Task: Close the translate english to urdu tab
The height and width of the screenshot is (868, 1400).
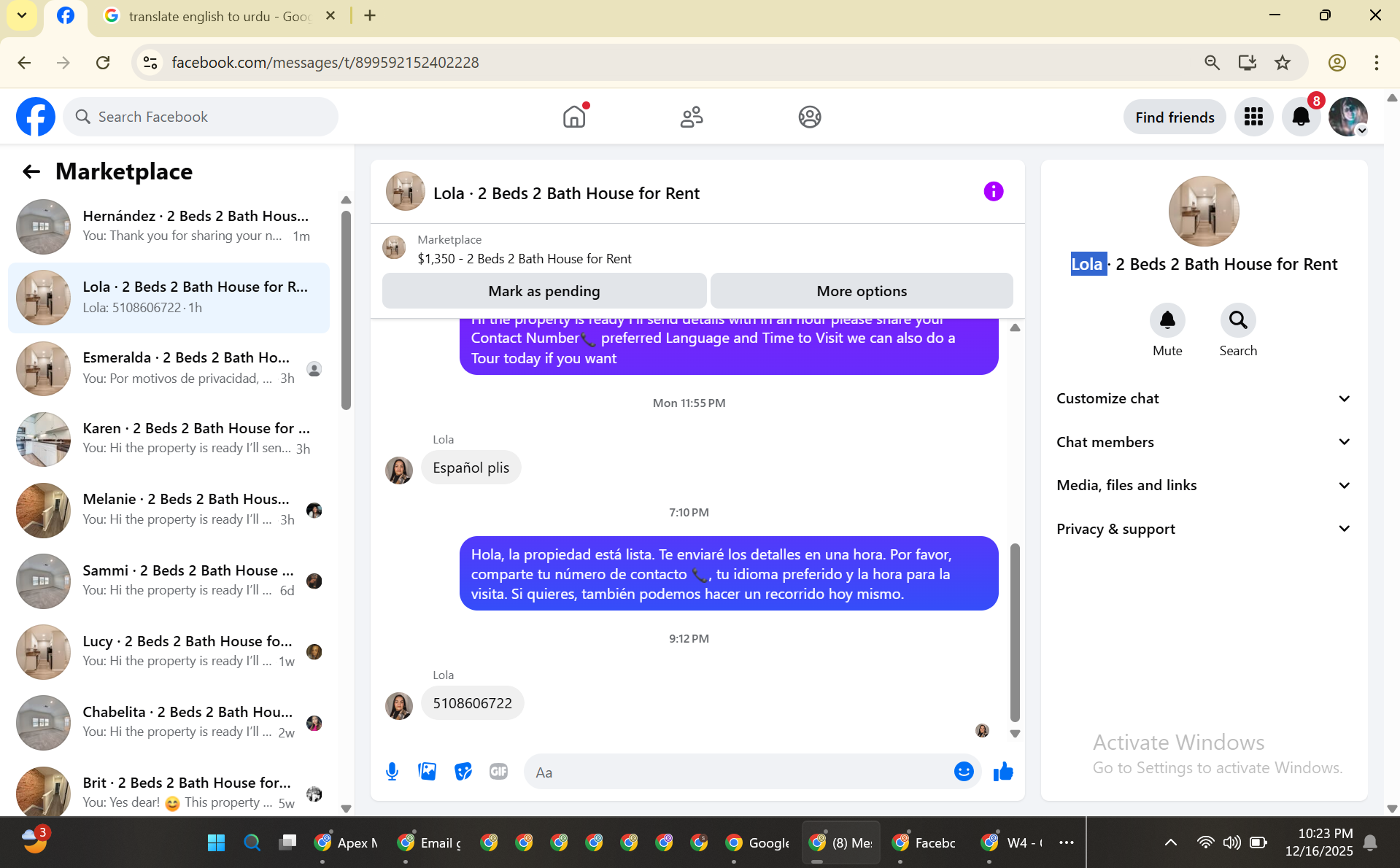Action: coord(330,15)
